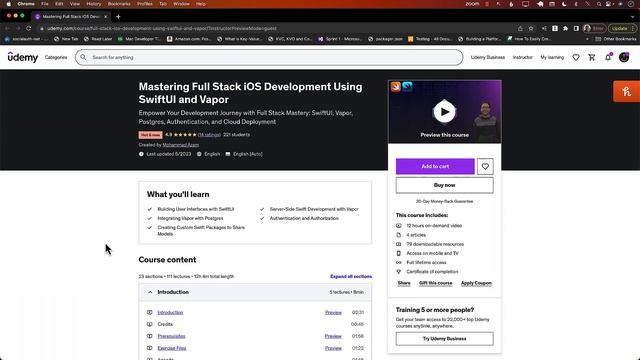Open the Chrome File menu

(45, 4)
